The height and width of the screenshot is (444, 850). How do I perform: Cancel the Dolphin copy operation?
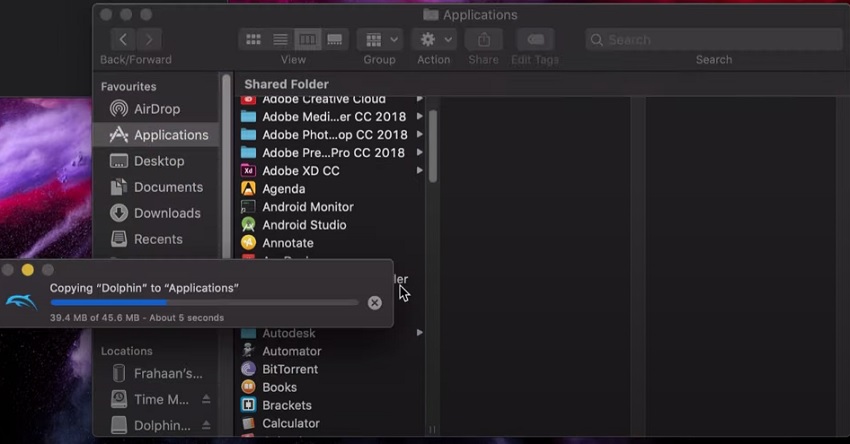pyautogui.click(x=374, y=303)
